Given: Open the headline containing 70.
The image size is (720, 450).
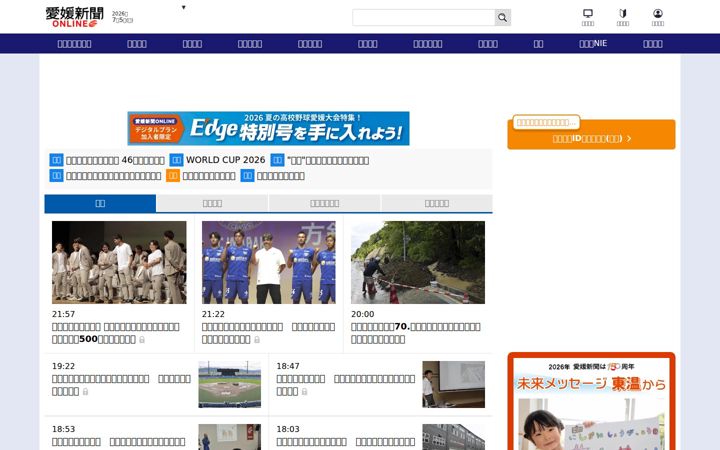Looking at the screenshot, I should point(416,333).
